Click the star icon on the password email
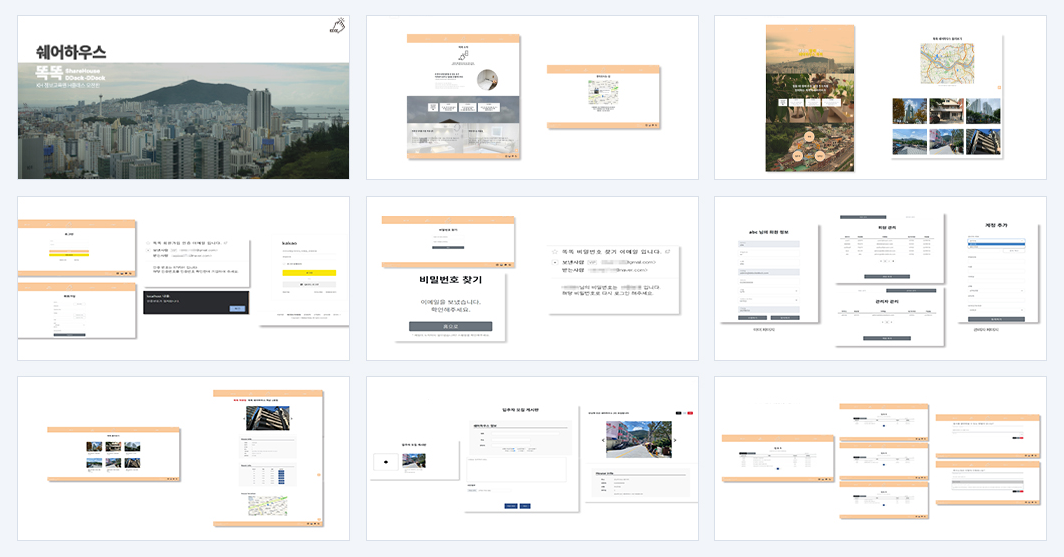 555,252
